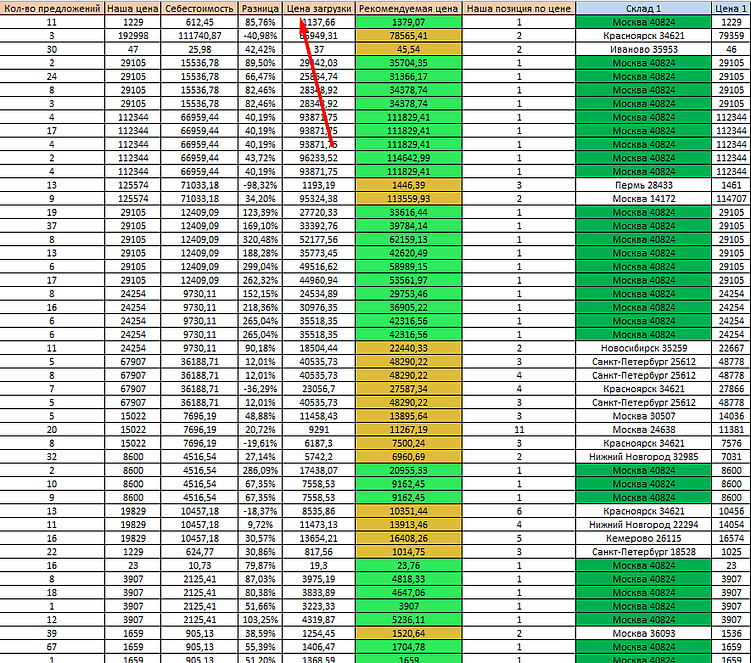The height and width of the screenshot is (663, 751).
Task: Select the difference cell 320,48%
Action: pyautogui.click(x=260, y=240)
